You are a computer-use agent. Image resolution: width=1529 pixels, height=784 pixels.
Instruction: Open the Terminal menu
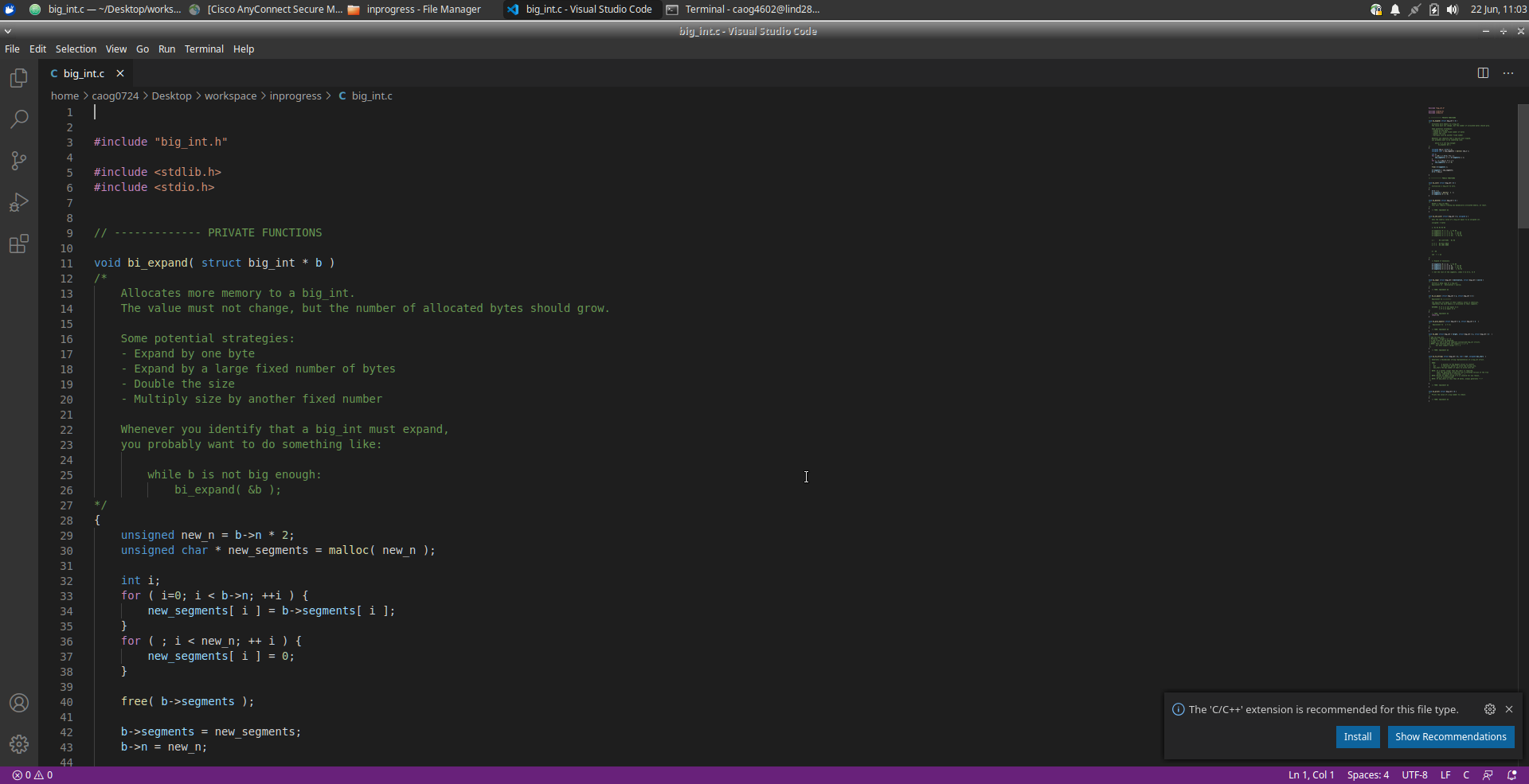204,49
